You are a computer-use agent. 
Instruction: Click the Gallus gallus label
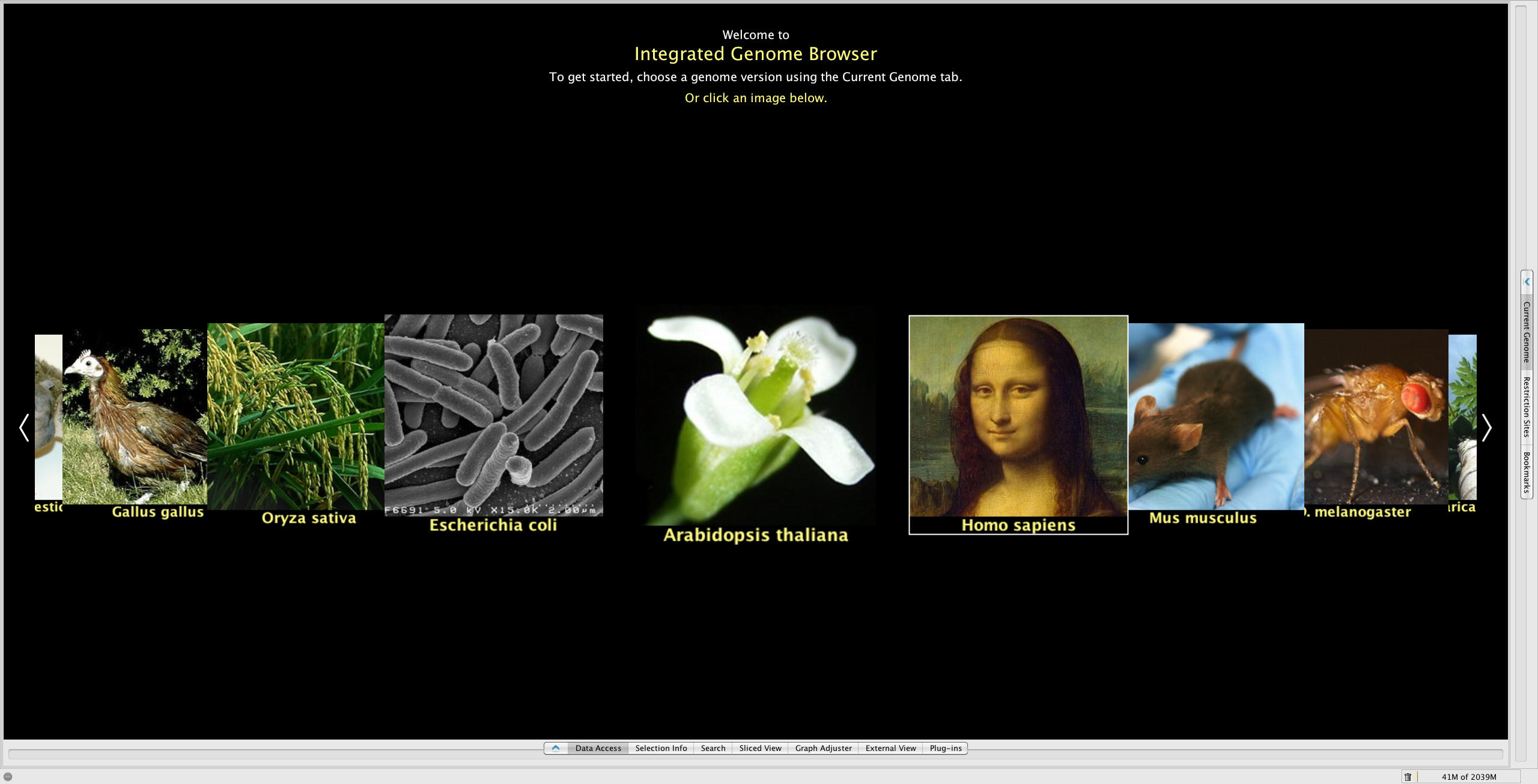coord(158,512)
